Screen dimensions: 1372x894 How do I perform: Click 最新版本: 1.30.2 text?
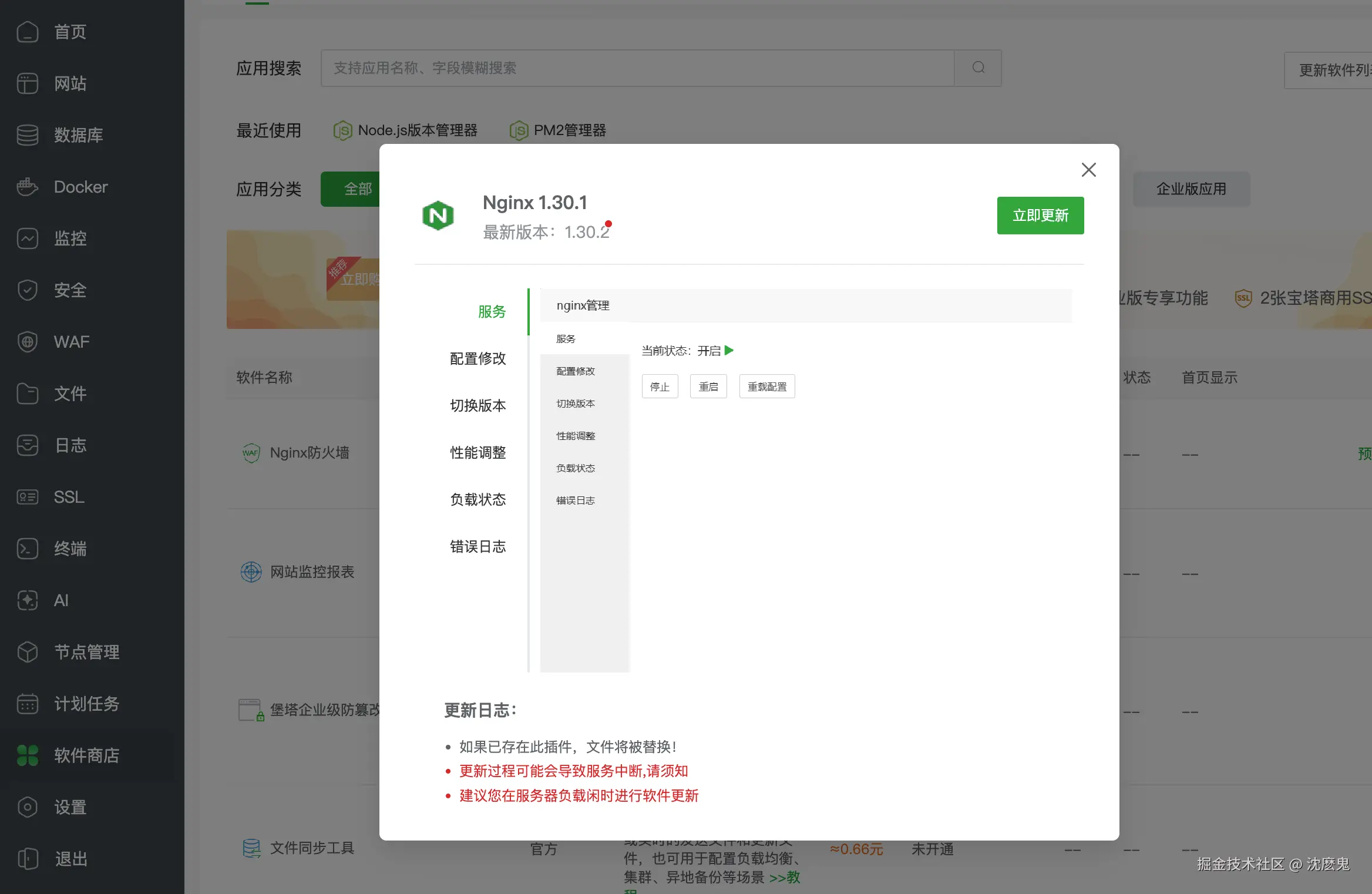546,232
